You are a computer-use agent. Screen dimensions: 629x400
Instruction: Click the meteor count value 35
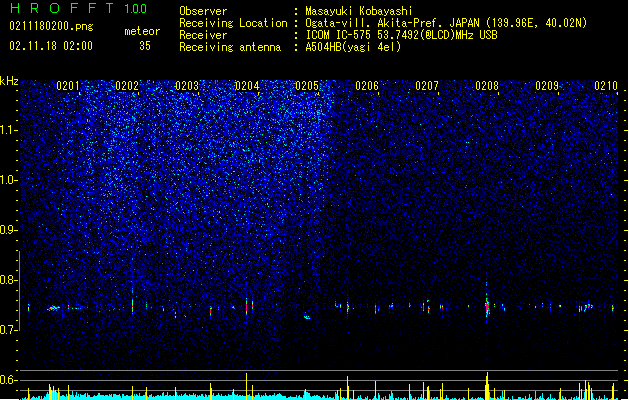click(145, 46)
